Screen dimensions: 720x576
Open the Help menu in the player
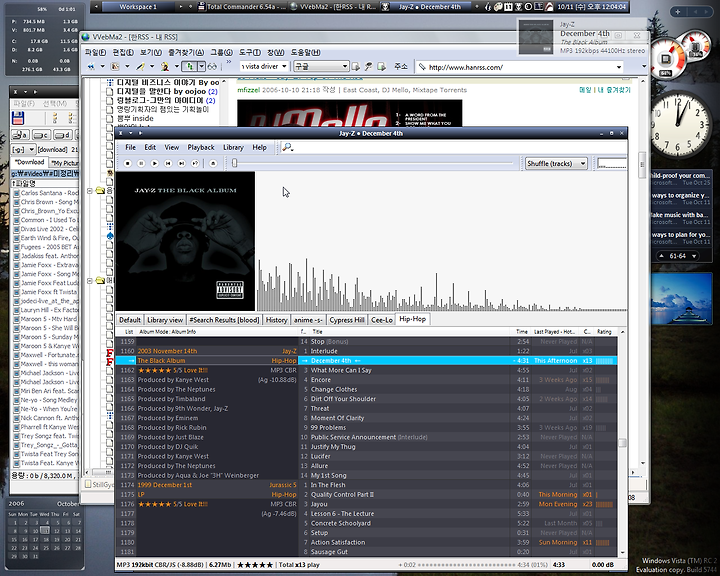point(259,147)
